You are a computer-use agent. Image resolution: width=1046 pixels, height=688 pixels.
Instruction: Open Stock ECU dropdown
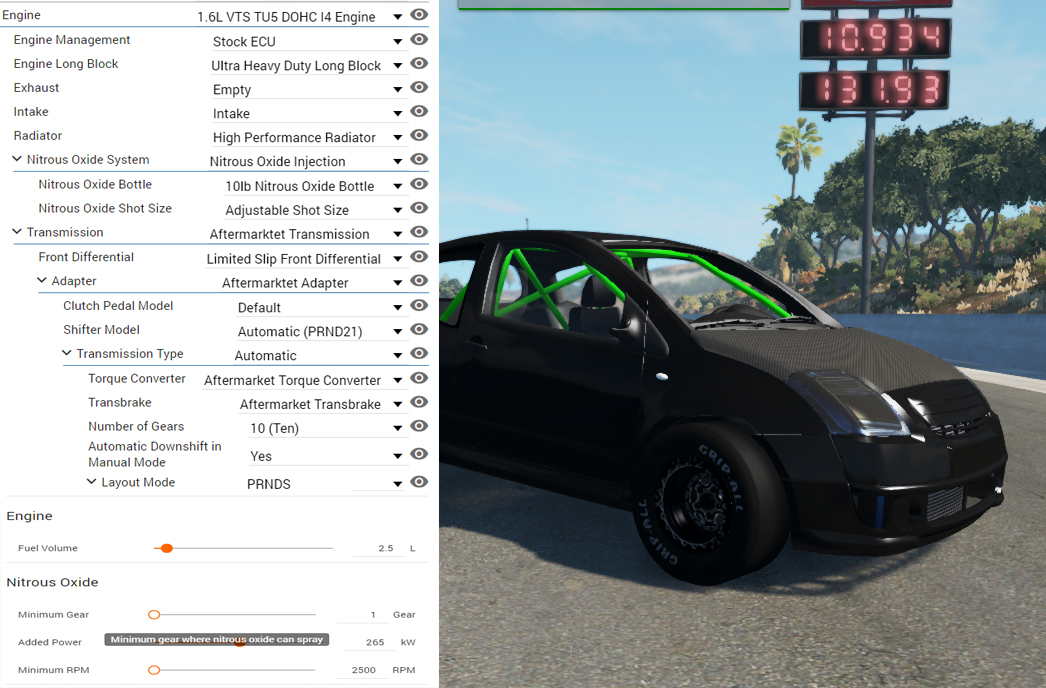click(x=308, y=41)
